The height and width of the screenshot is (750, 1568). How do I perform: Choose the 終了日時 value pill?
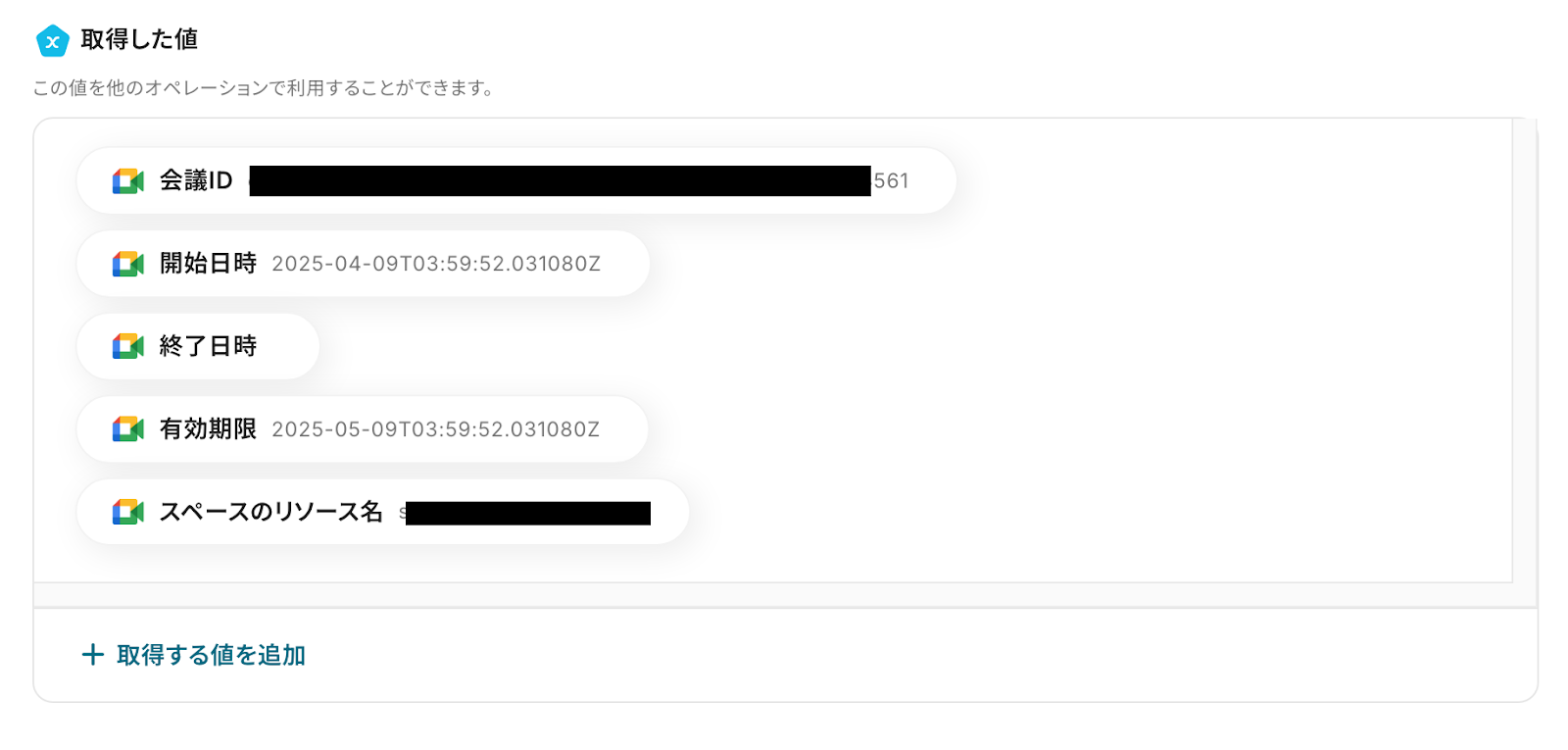coord(198,346)
